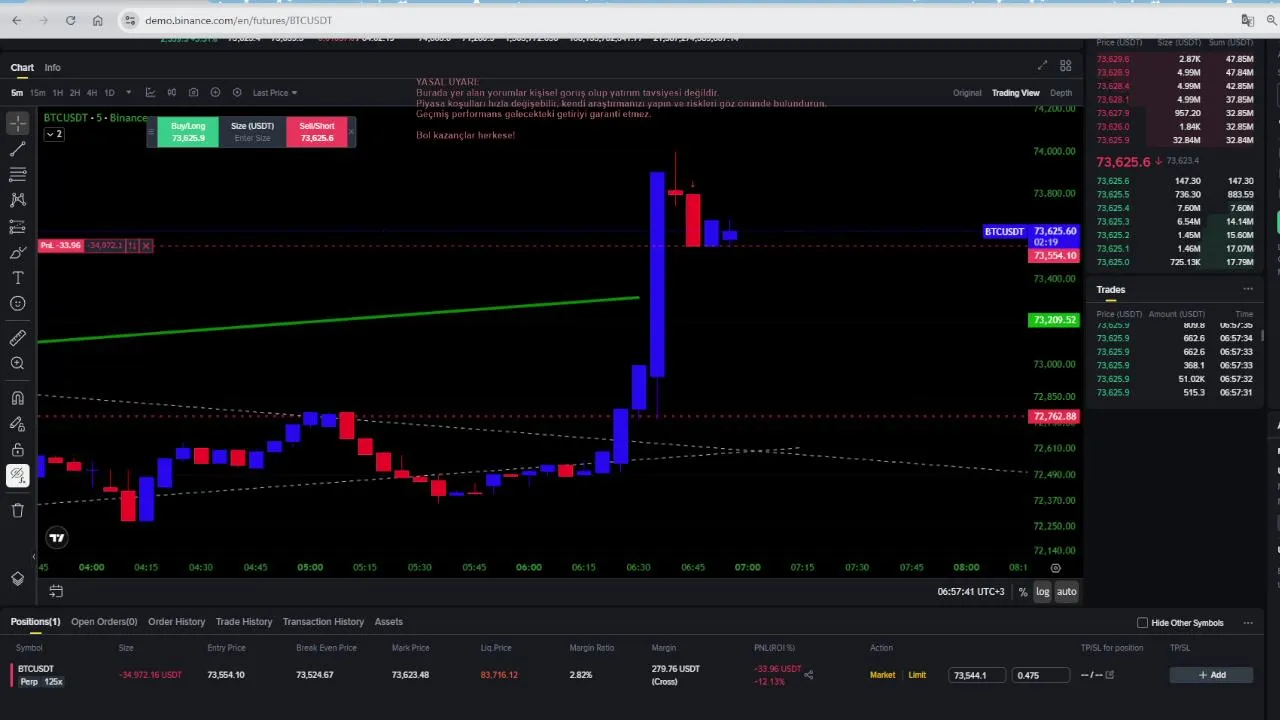
Task: Open the Transaction History tab
Action: tap(323, 622)
